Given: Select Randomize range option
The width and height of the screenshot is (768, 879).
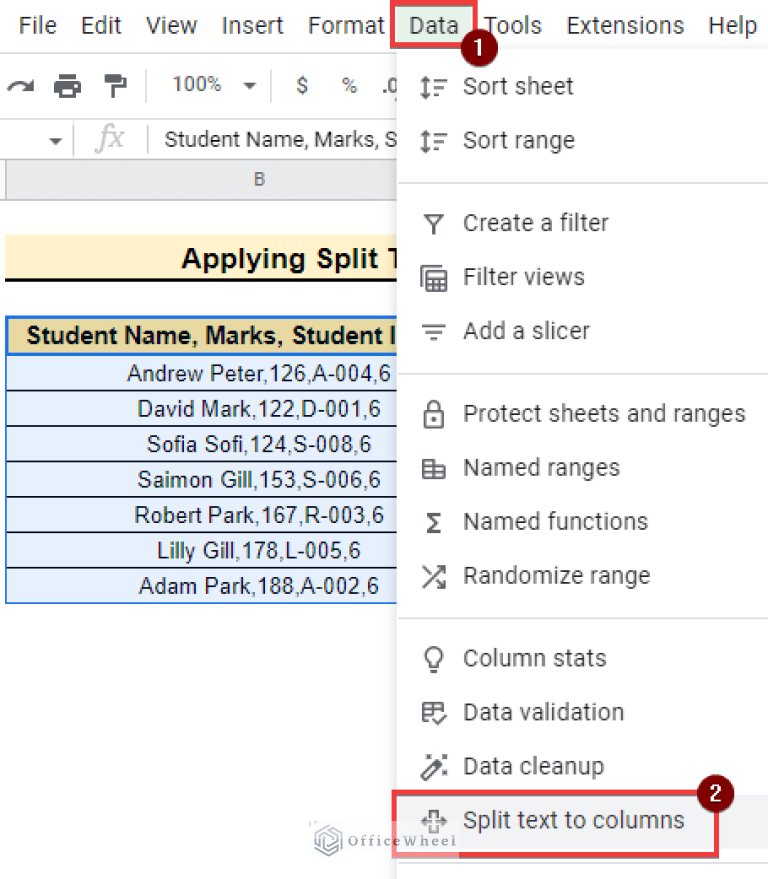Looking at the screenshot, I should click(556, 576).
